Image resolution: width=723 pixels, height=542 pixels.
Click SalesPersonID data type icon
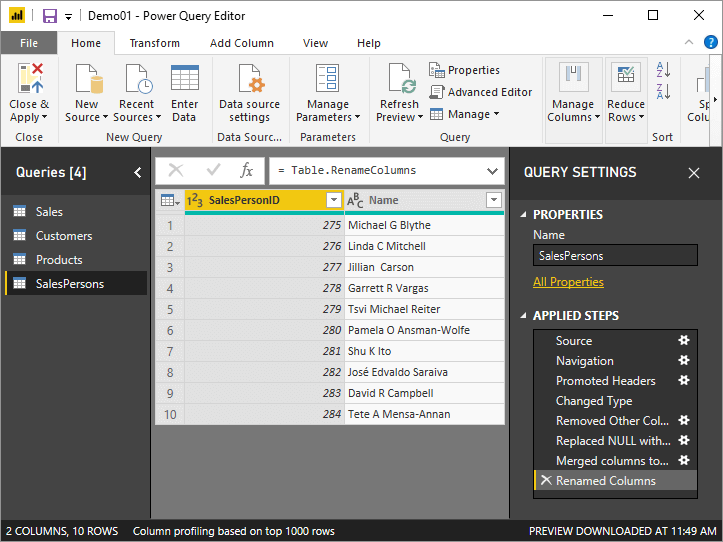[x=195, y=200]
